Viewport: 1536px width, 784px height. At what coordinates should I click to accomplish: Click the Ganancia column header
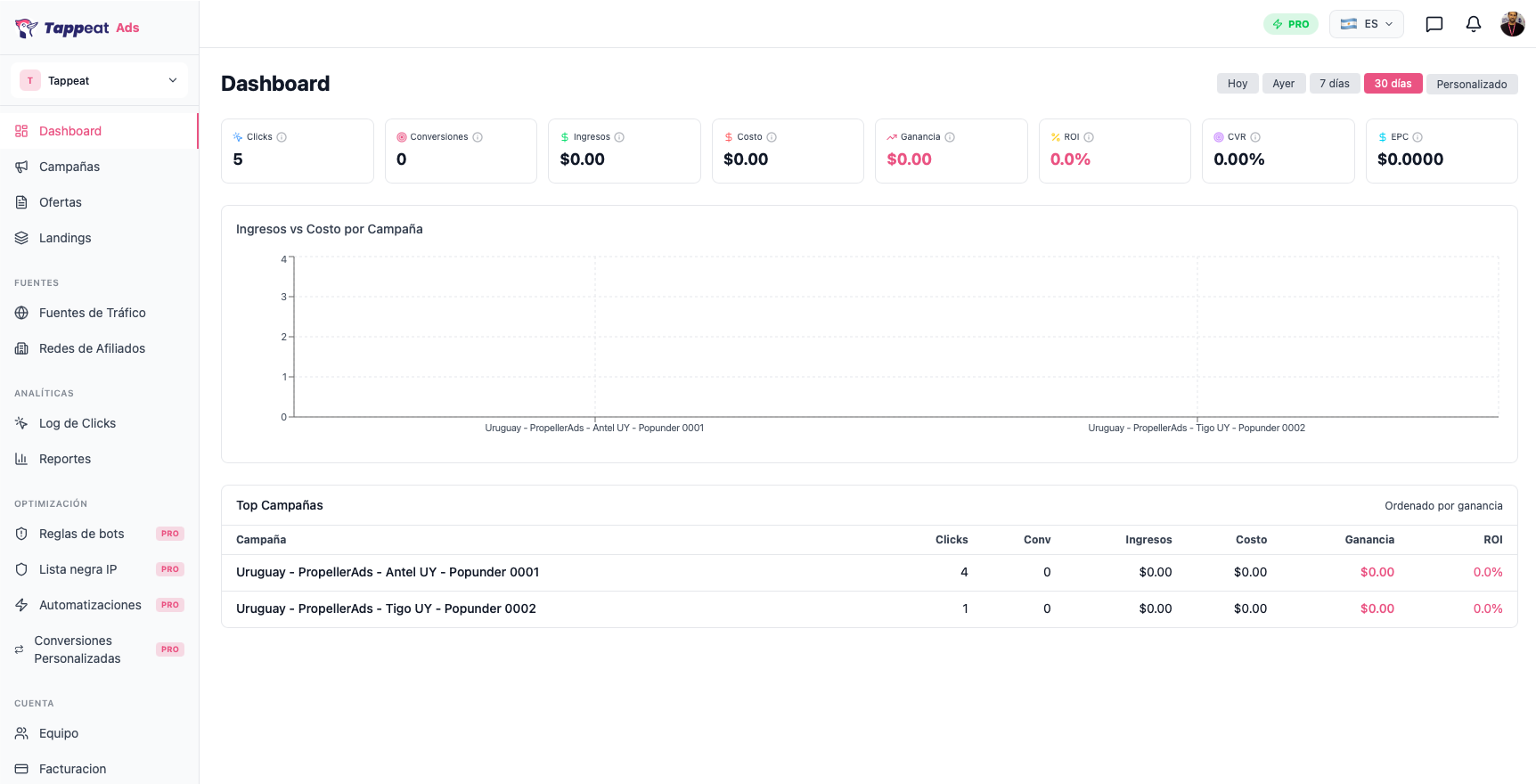coord(1369,540)
